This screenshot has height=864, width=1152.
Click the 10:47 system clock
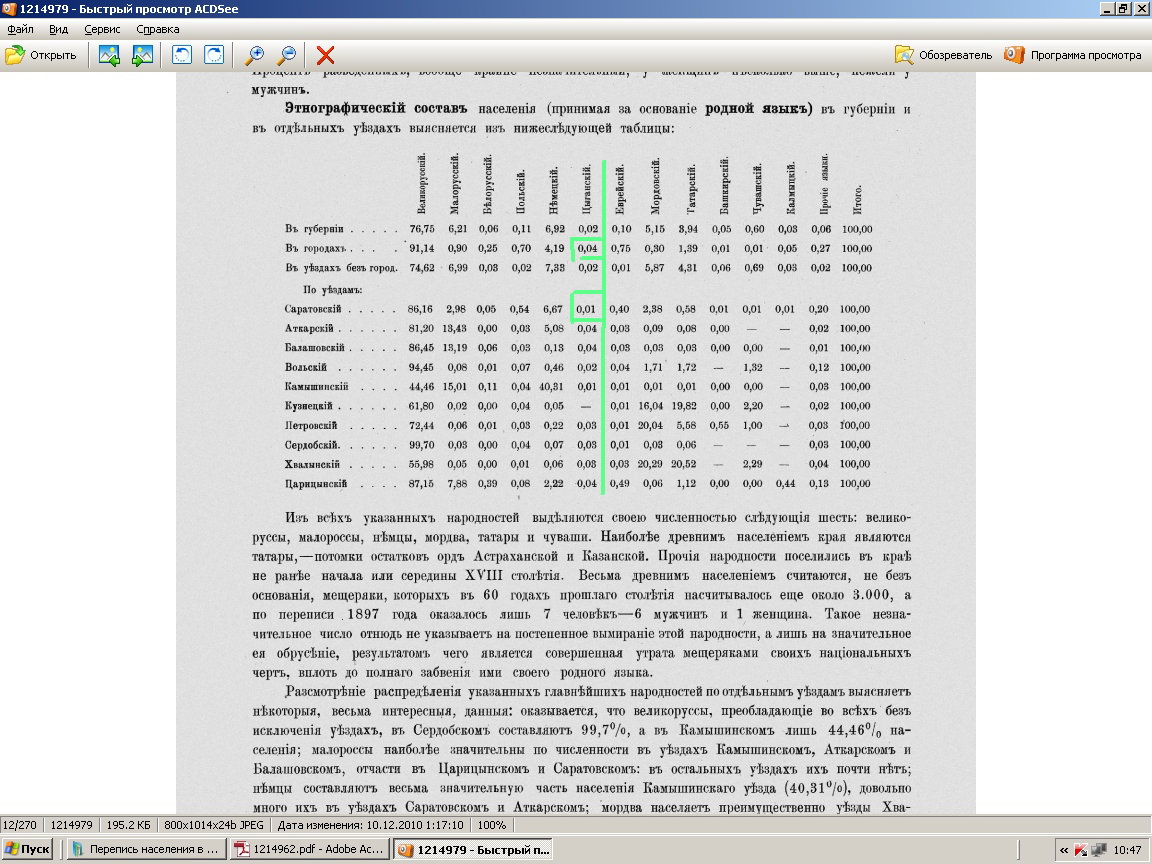(x=1127, y=850)
